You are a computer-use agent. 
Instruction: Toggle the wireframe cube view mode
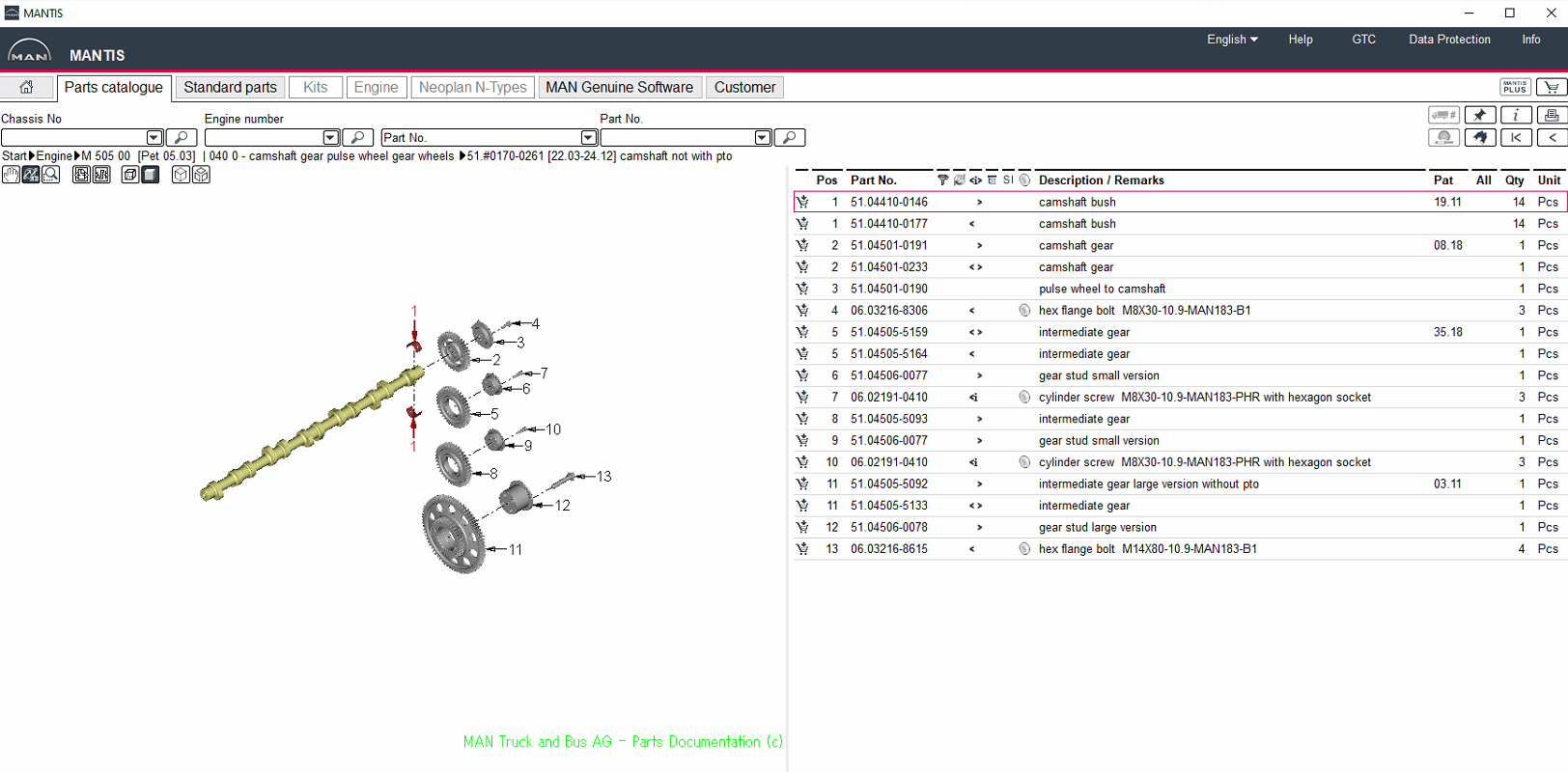point(181,175)
